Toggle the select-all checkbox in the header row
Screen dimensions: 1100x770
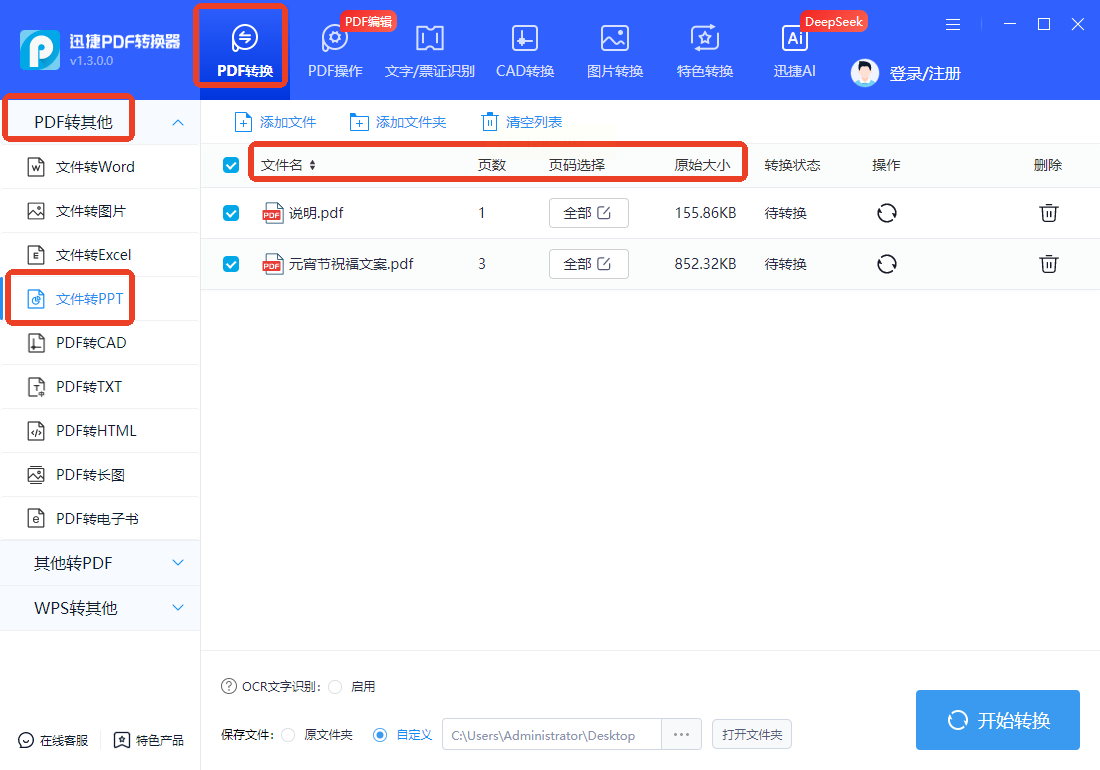(x=231, y=165)
